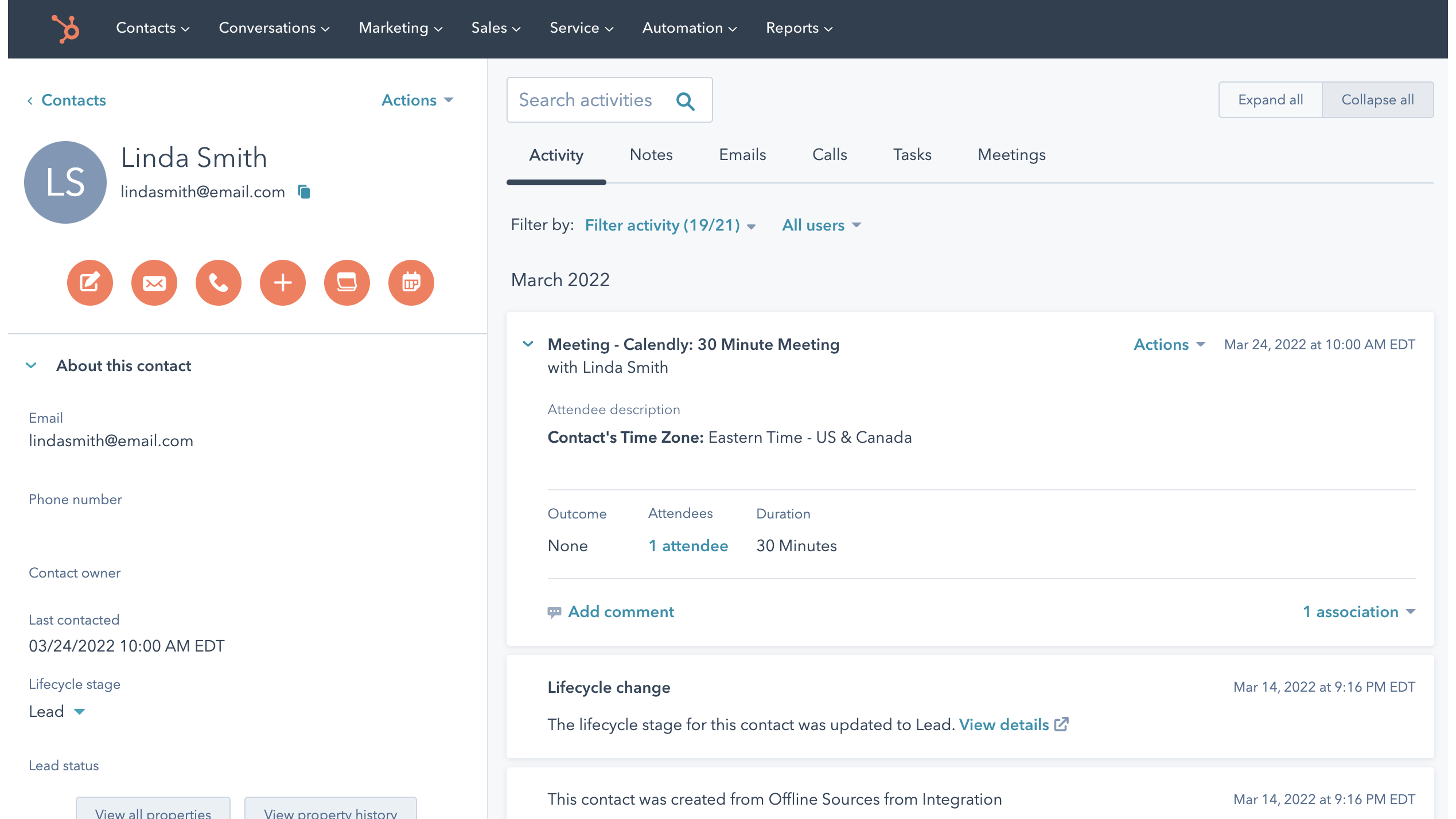Click the View property history button
This screenshot has width=1456, height=819.
[330, 809]
